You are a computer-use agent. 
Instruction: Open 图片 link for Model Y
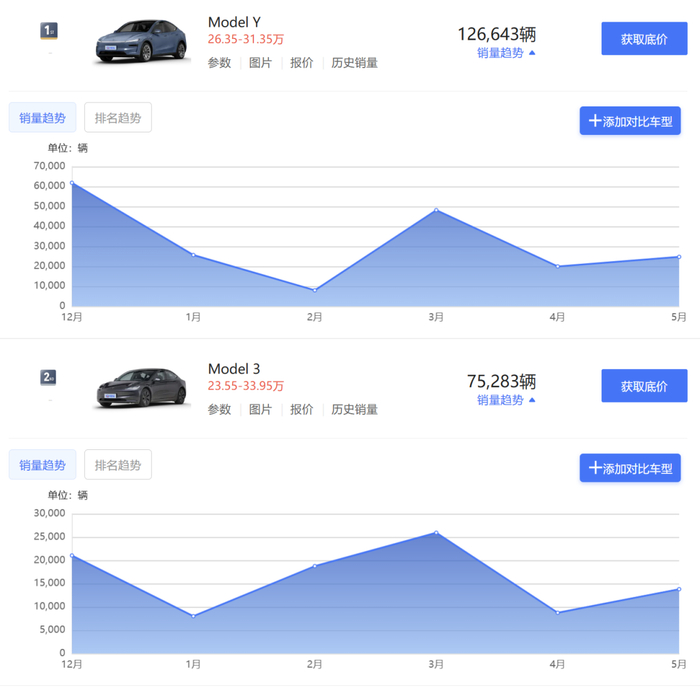click(260, 63)
